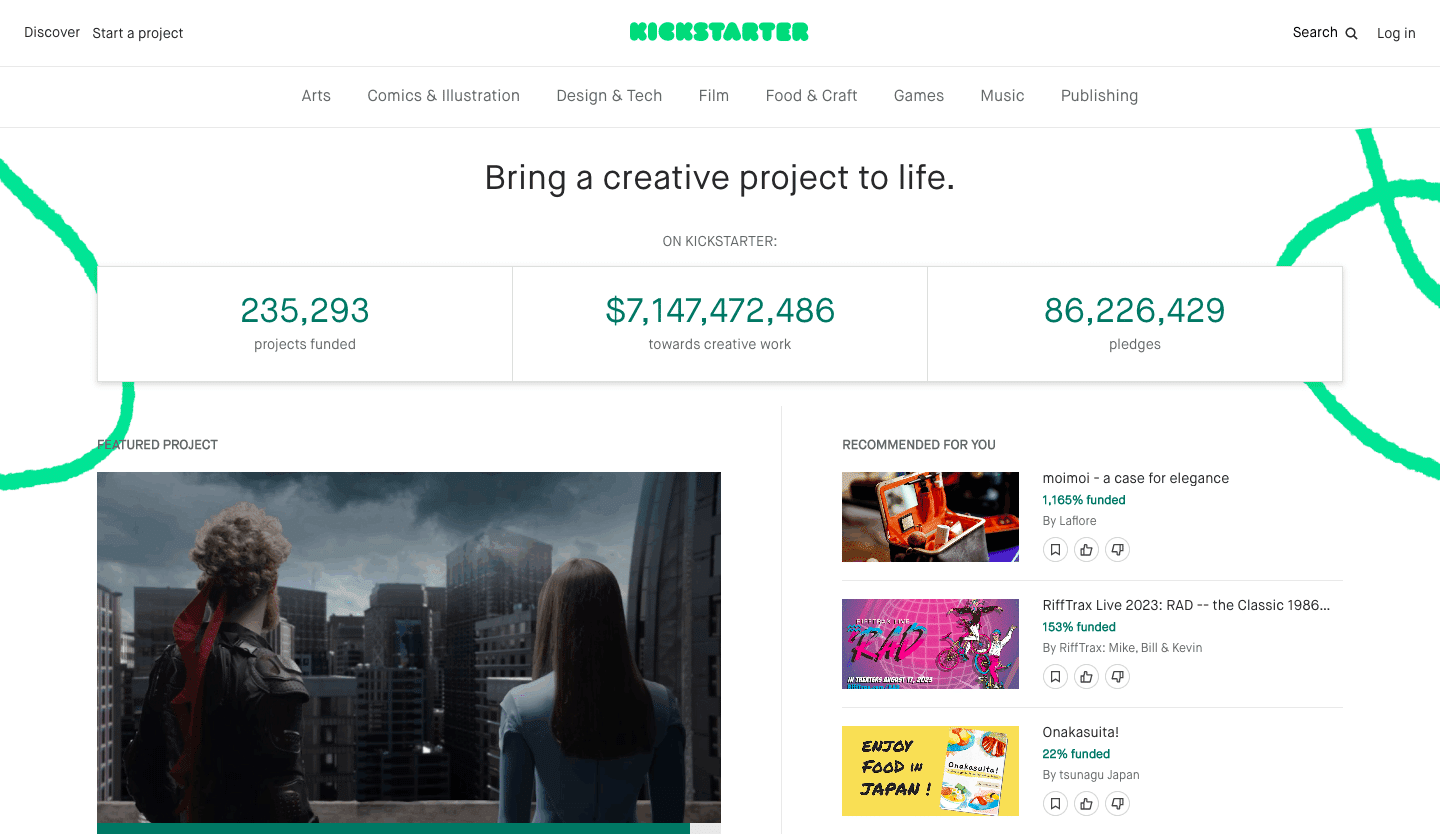Click the Log in link
The height and width of the screenshot is (834, 1440).
(x=1396, y=33)
